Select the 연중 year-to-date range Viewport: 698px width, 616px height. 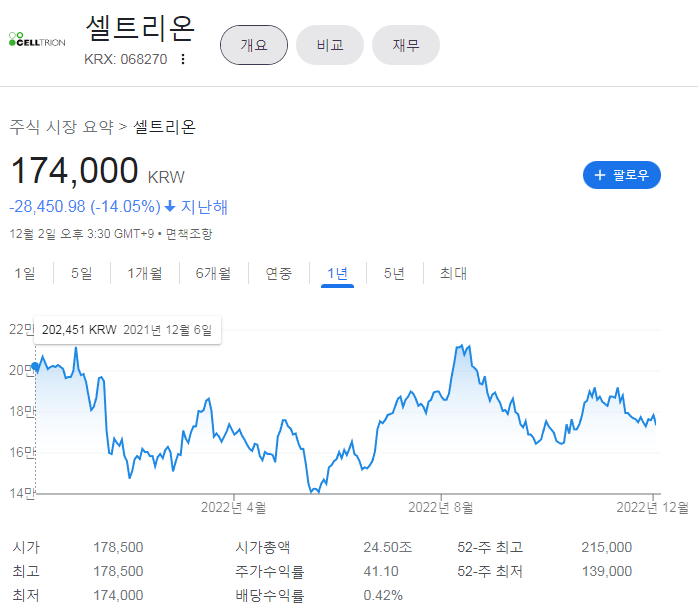(x=279, y=273)
